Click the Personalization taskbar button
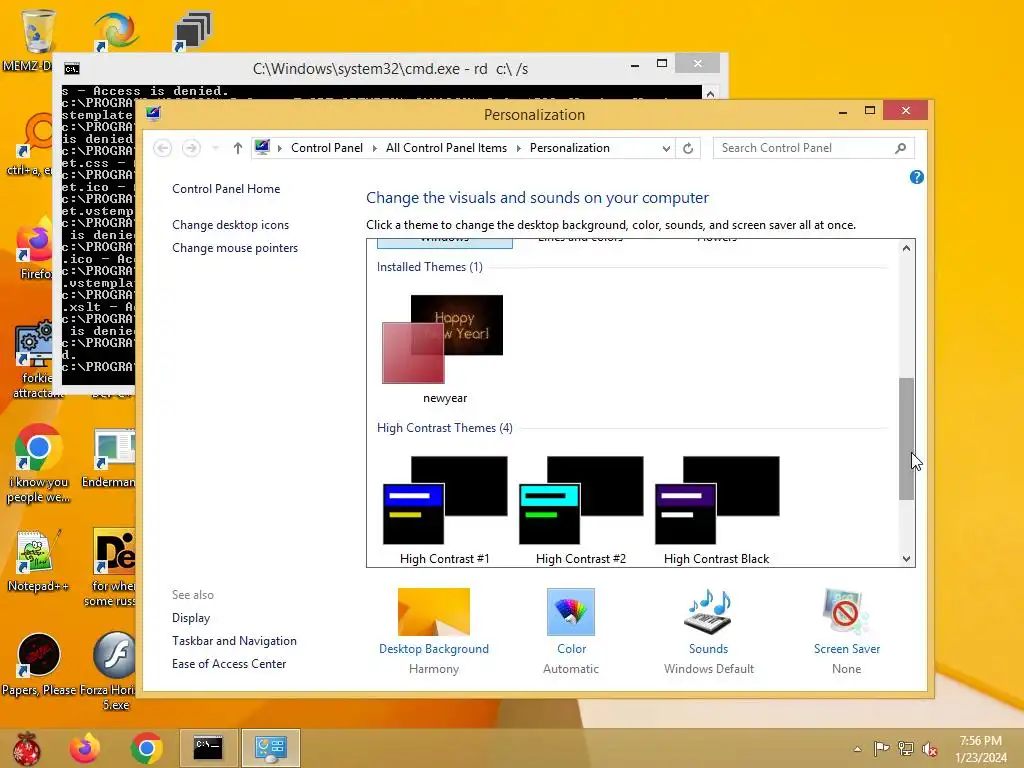This screenshot has width=1024, height=768. [270, 748]
